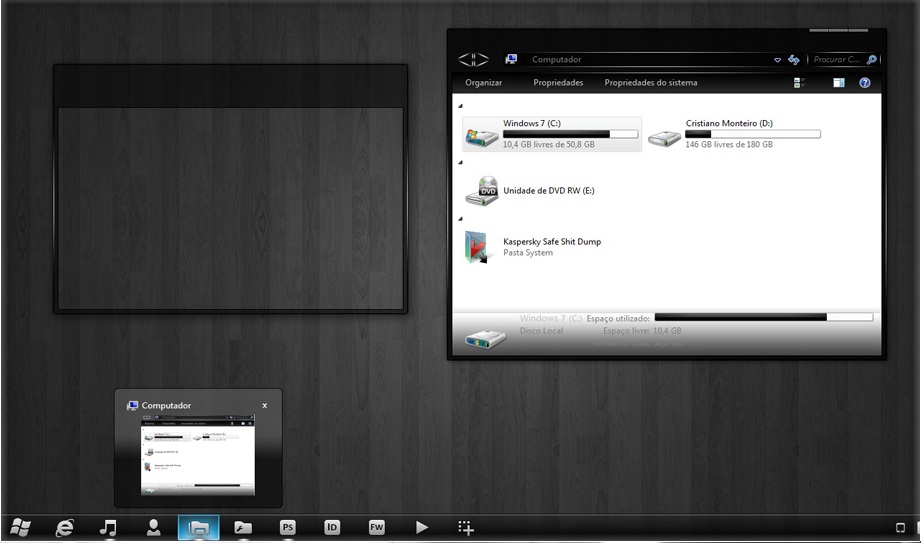Screen dimensions: 921x543
Task: Collapse the removable storage group arrow
Action: 460,163
